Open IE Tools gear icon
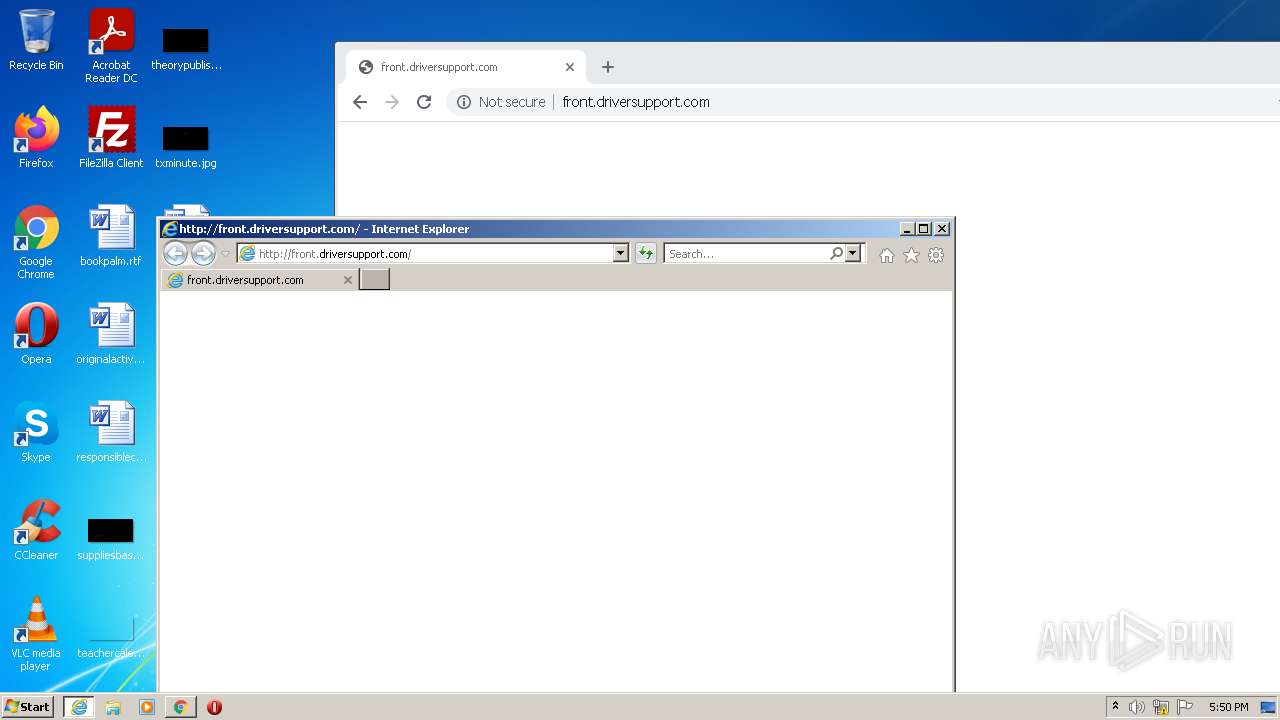The width and height of the screenshot is (1280, 720). (x=936, y=255)
